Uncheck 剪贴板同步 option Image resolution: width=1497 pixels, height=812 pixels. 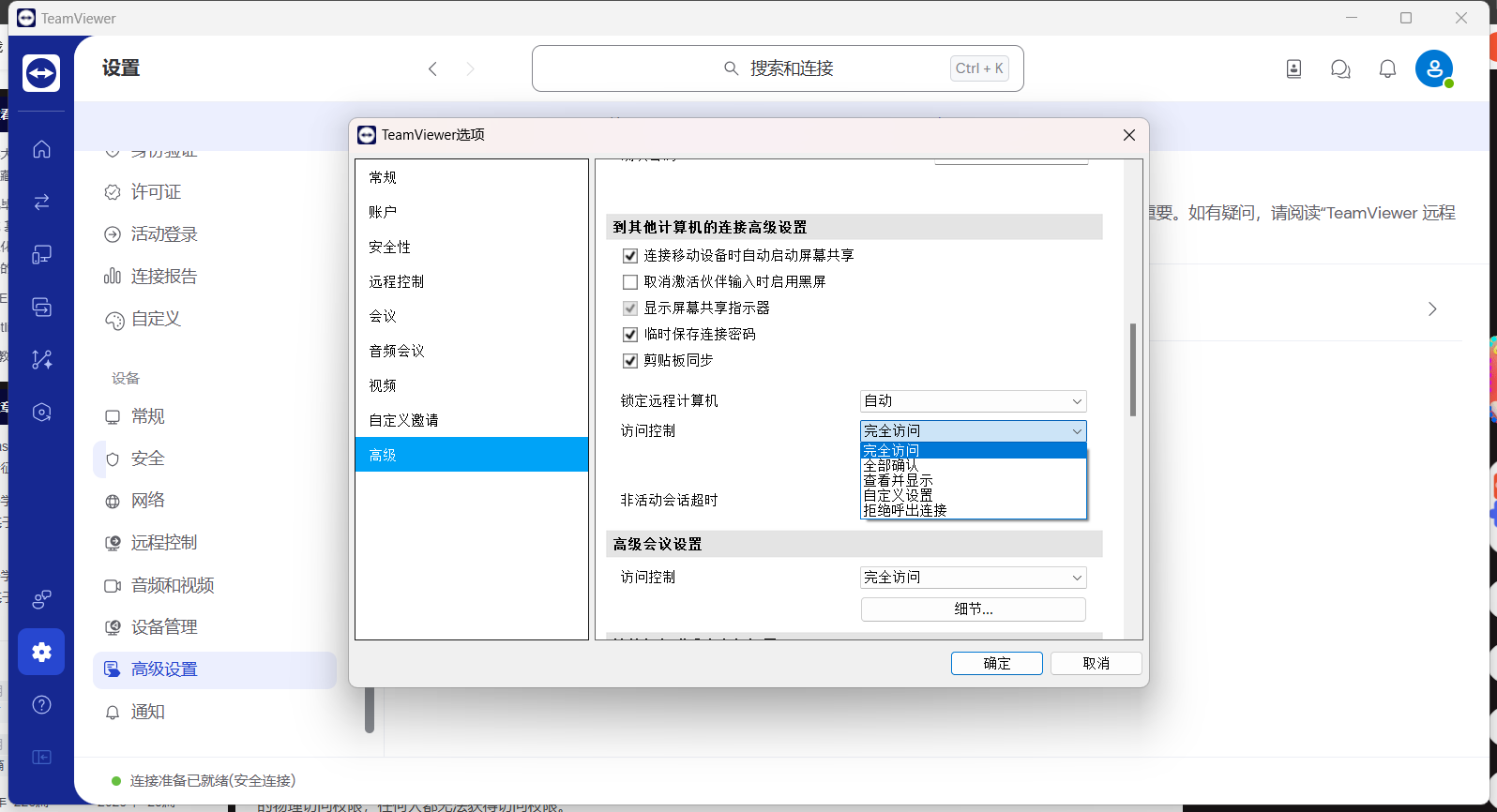(630, 360)
